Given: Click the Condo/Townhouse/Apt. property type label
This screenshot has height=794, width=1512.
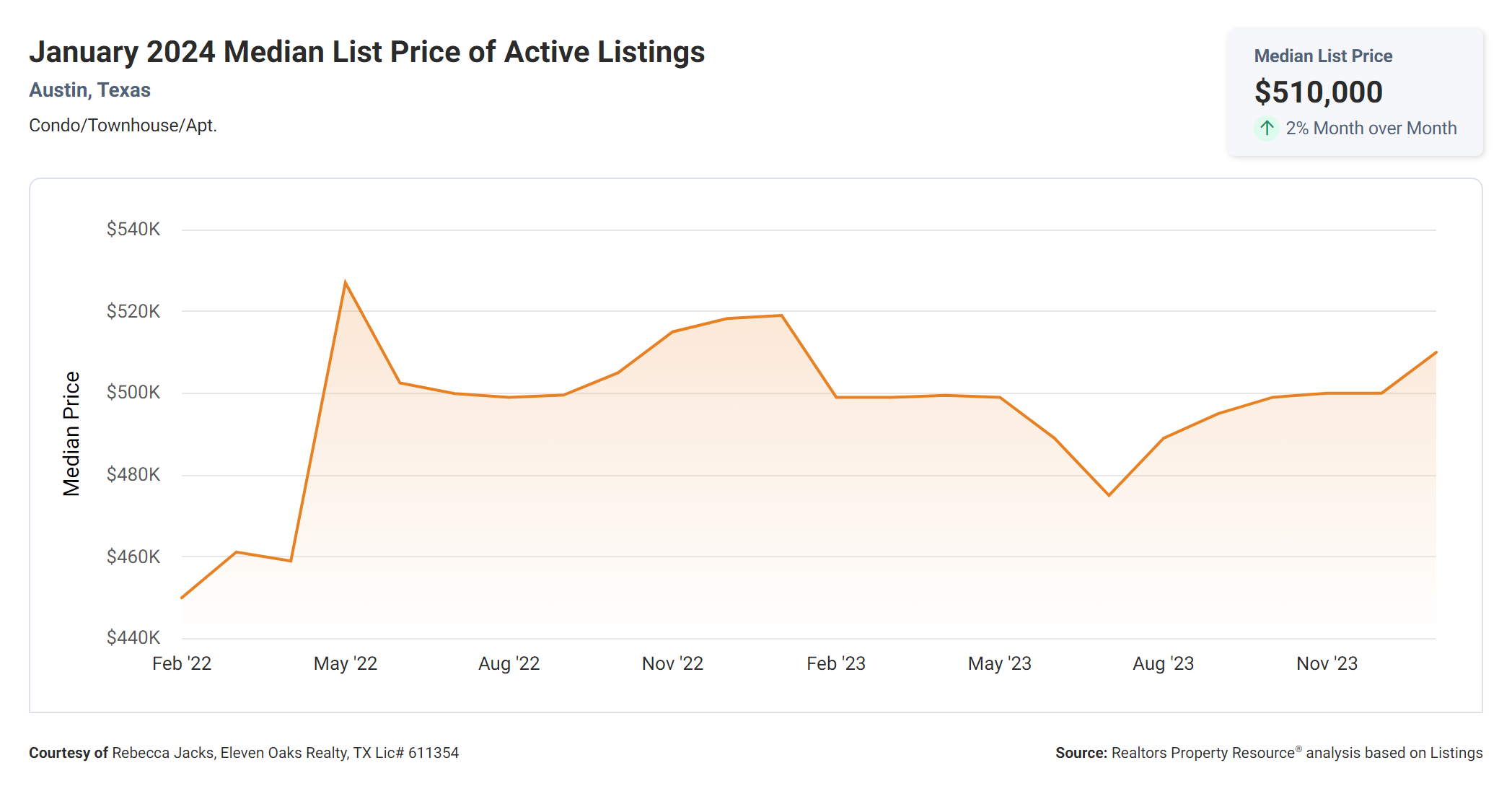Looking at the screenshot, I should [x=123, y=126].
